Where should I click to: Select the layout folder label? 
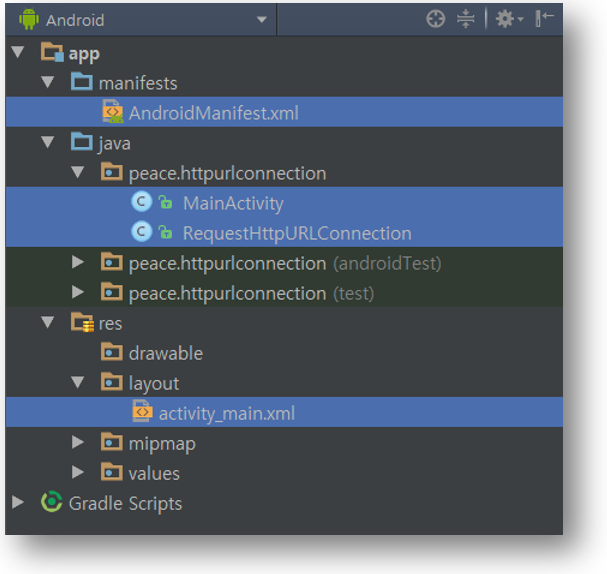pyautogui.click(x=154, y=384)
